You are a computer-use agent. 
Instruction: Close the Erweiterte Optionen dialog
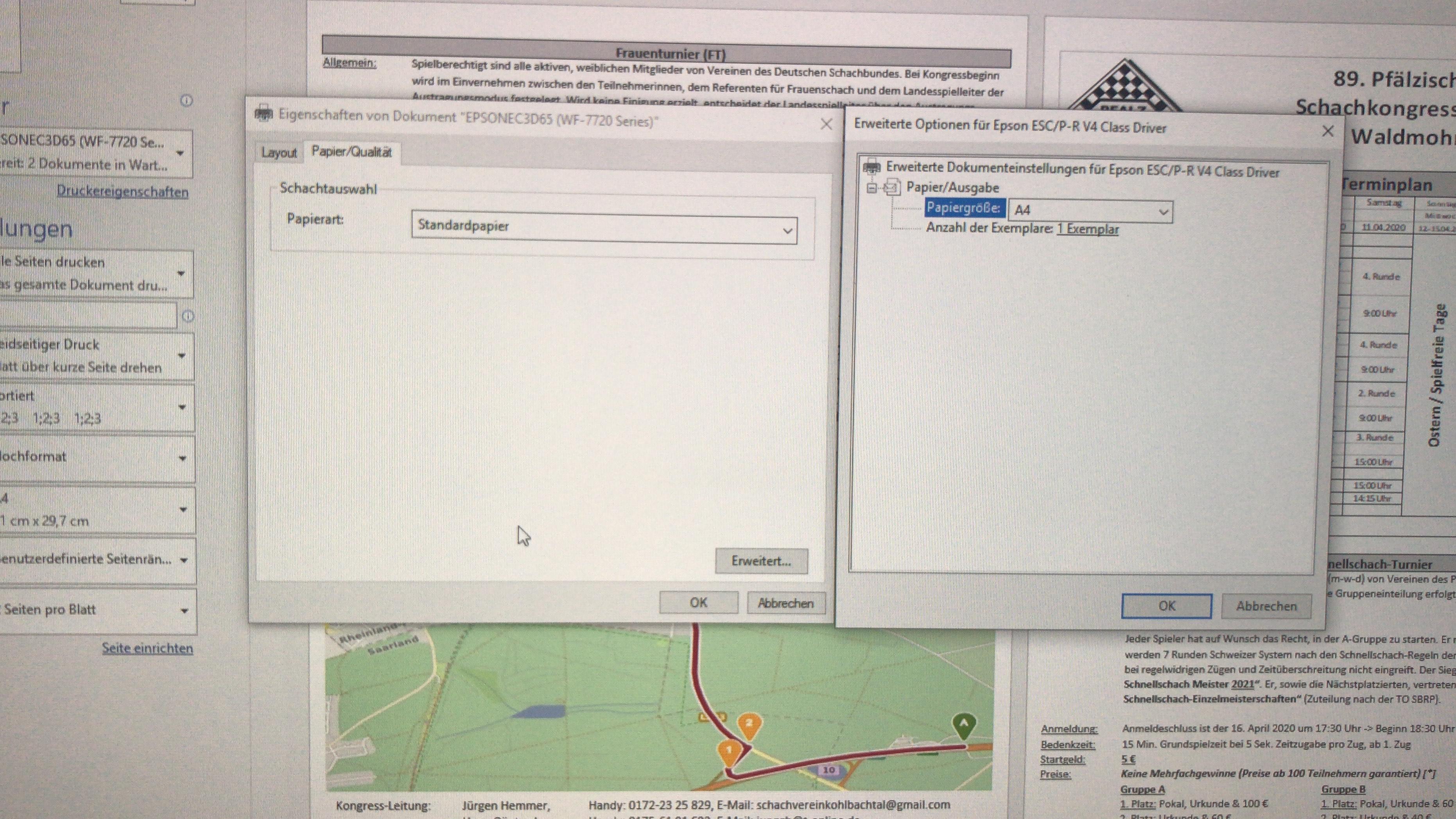coord(1328,131)
